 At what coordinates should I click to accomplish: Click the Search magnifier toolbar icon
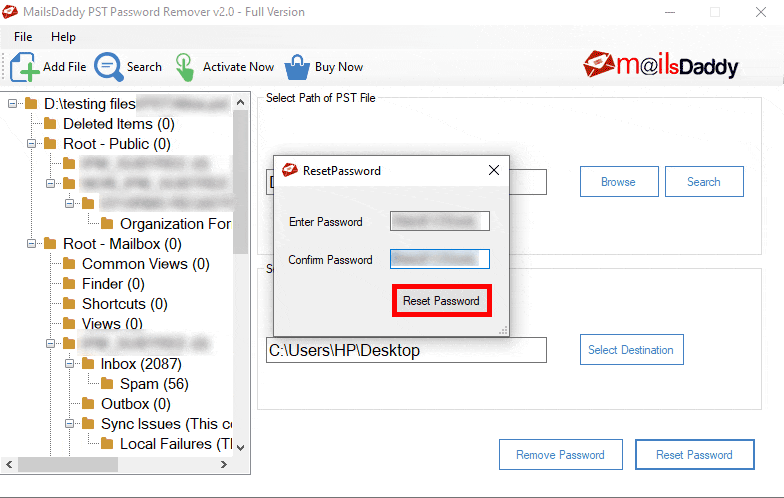pyautogui.click(x=108, y=66)
